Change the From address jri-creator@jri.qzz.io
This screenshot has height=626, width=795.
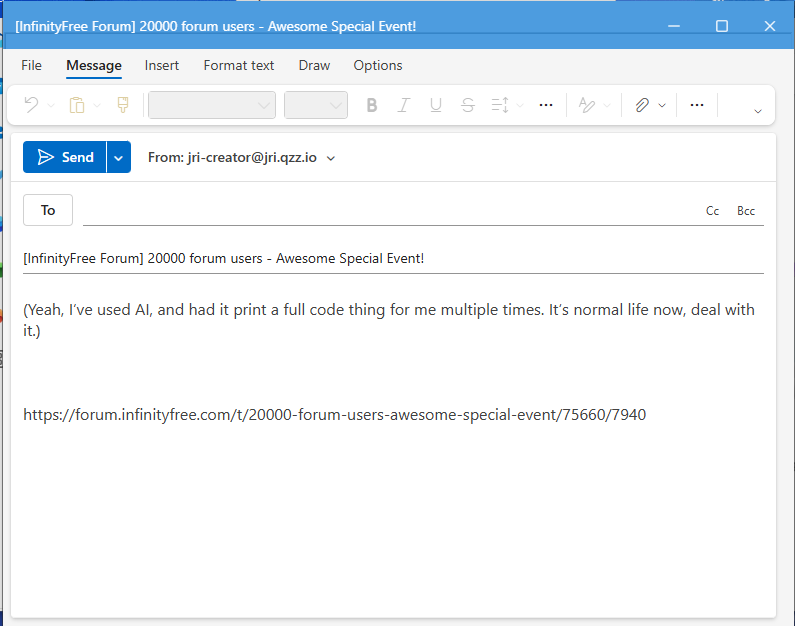click(241, 158)
